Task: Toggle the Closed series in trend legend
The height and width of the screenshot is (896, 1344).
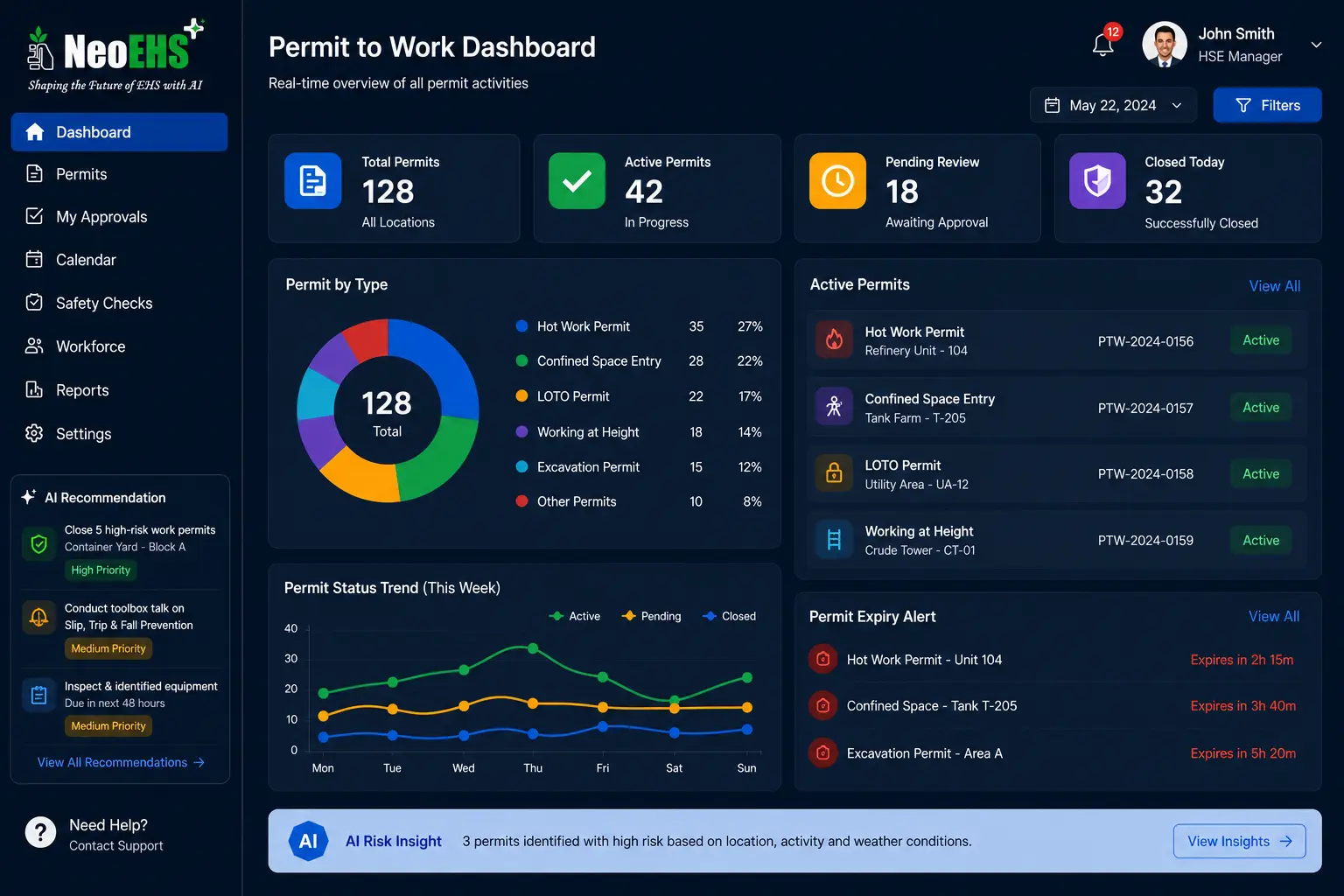Action: [729, 616]
